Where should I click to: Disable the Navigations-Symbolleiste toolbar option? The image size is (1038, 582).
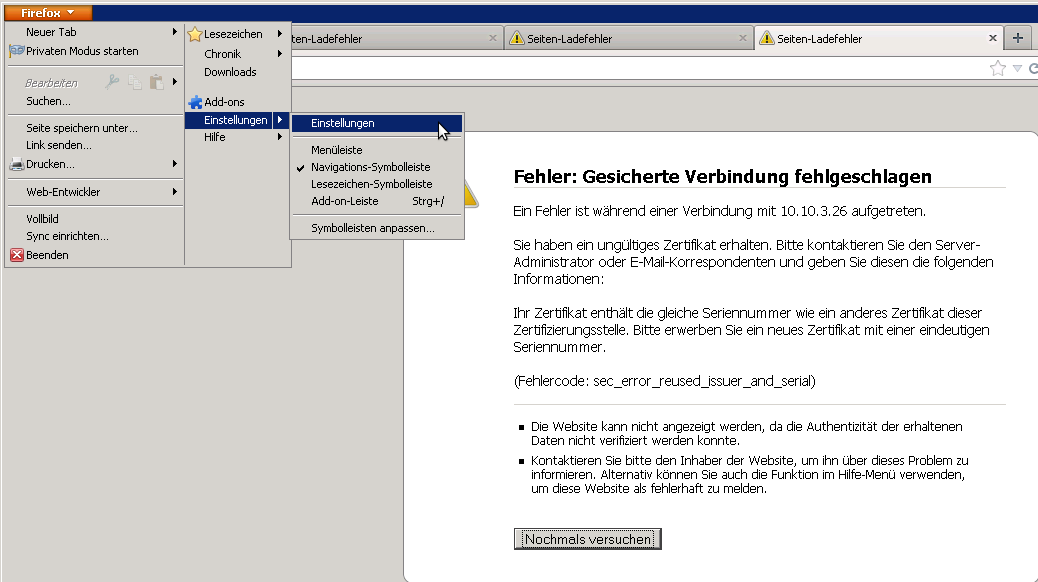[x=370, y=167]
